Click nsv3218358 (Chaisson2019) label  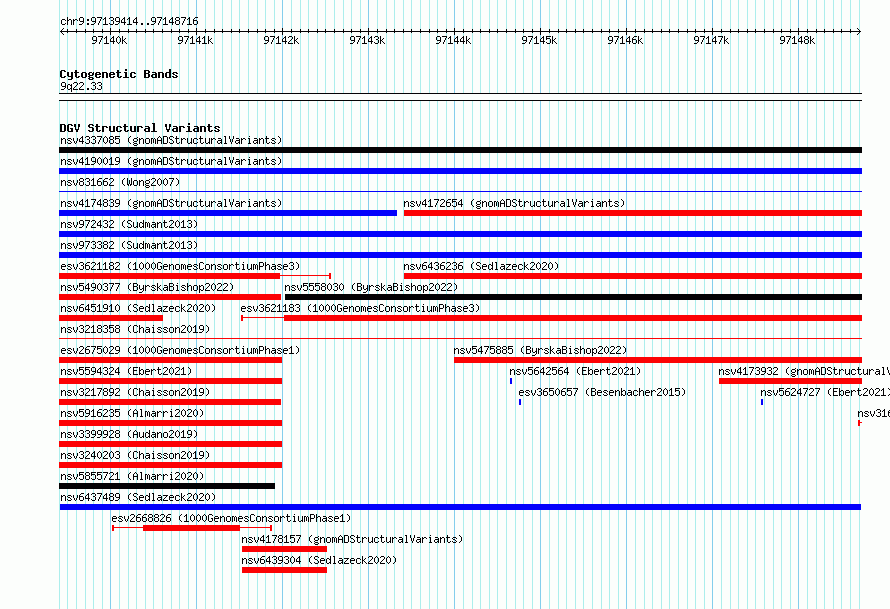135,329
